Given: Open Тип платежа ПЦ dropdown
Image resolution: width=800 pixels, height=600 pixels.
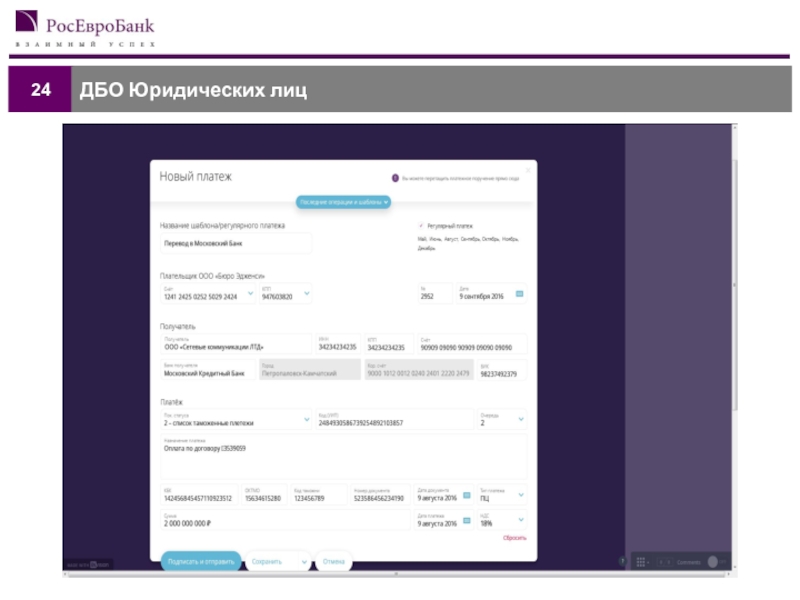Looking at the screenshot, I should pyautogui.click(x=521, y=495).
